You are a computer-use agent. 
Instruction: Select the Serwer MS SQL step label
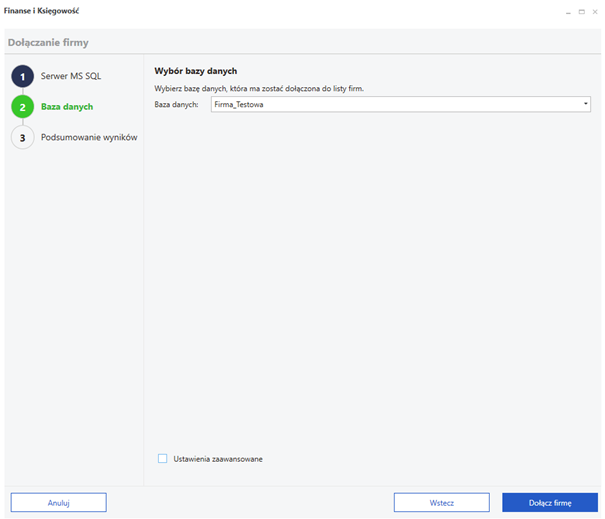coord(71,76)
